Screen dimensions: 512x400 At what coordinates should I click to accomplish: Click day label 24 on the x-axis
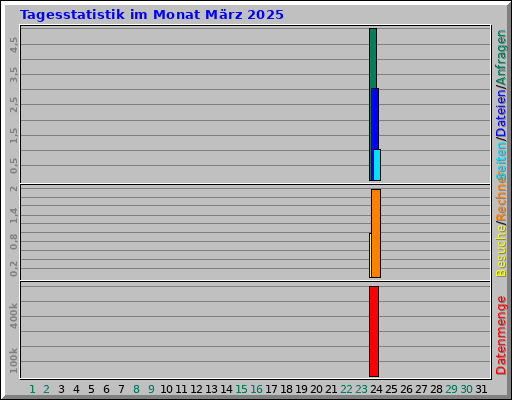[x=376, y=389]
